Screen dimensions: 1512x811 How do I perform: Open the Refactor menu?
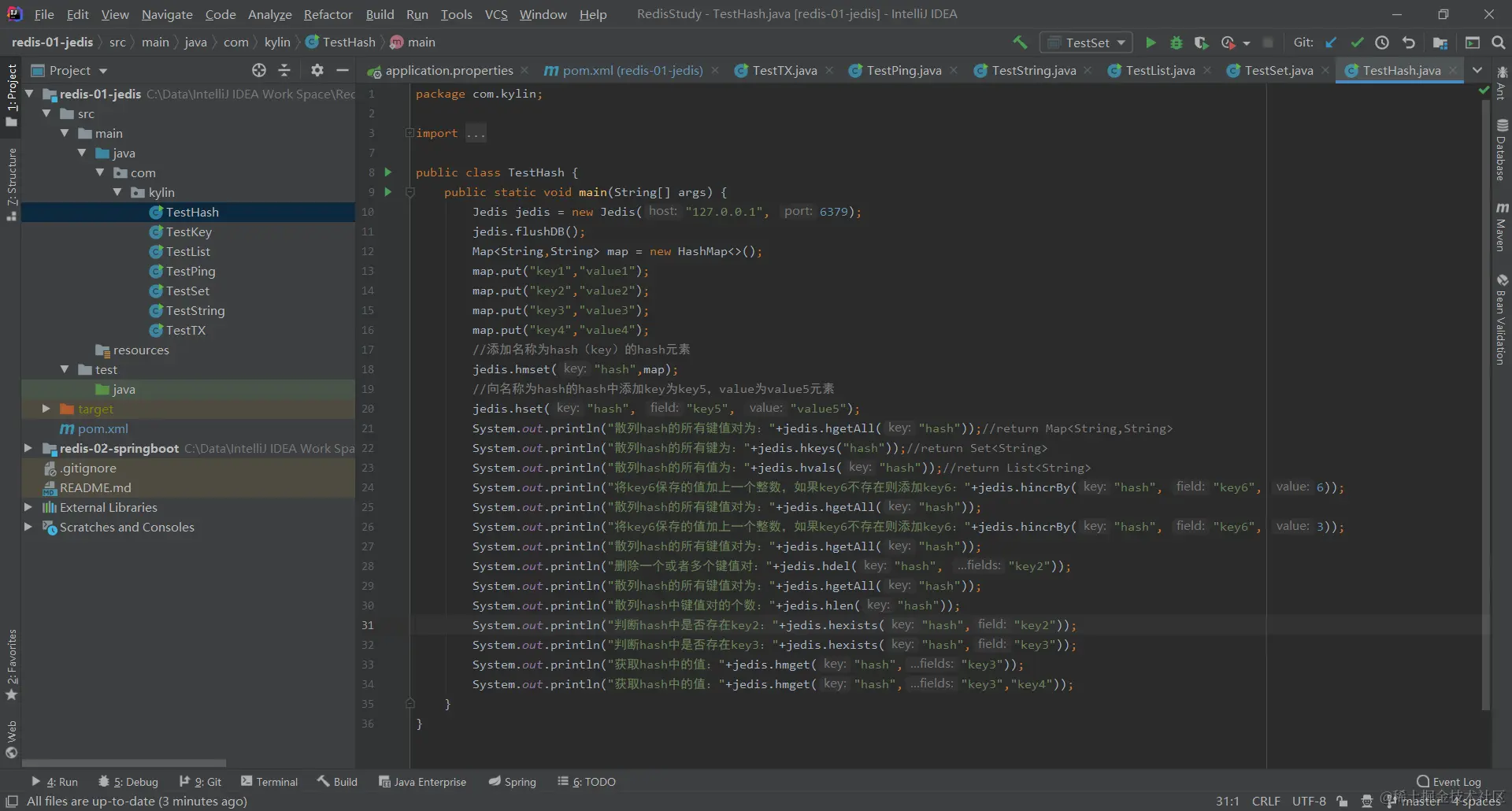328,14
